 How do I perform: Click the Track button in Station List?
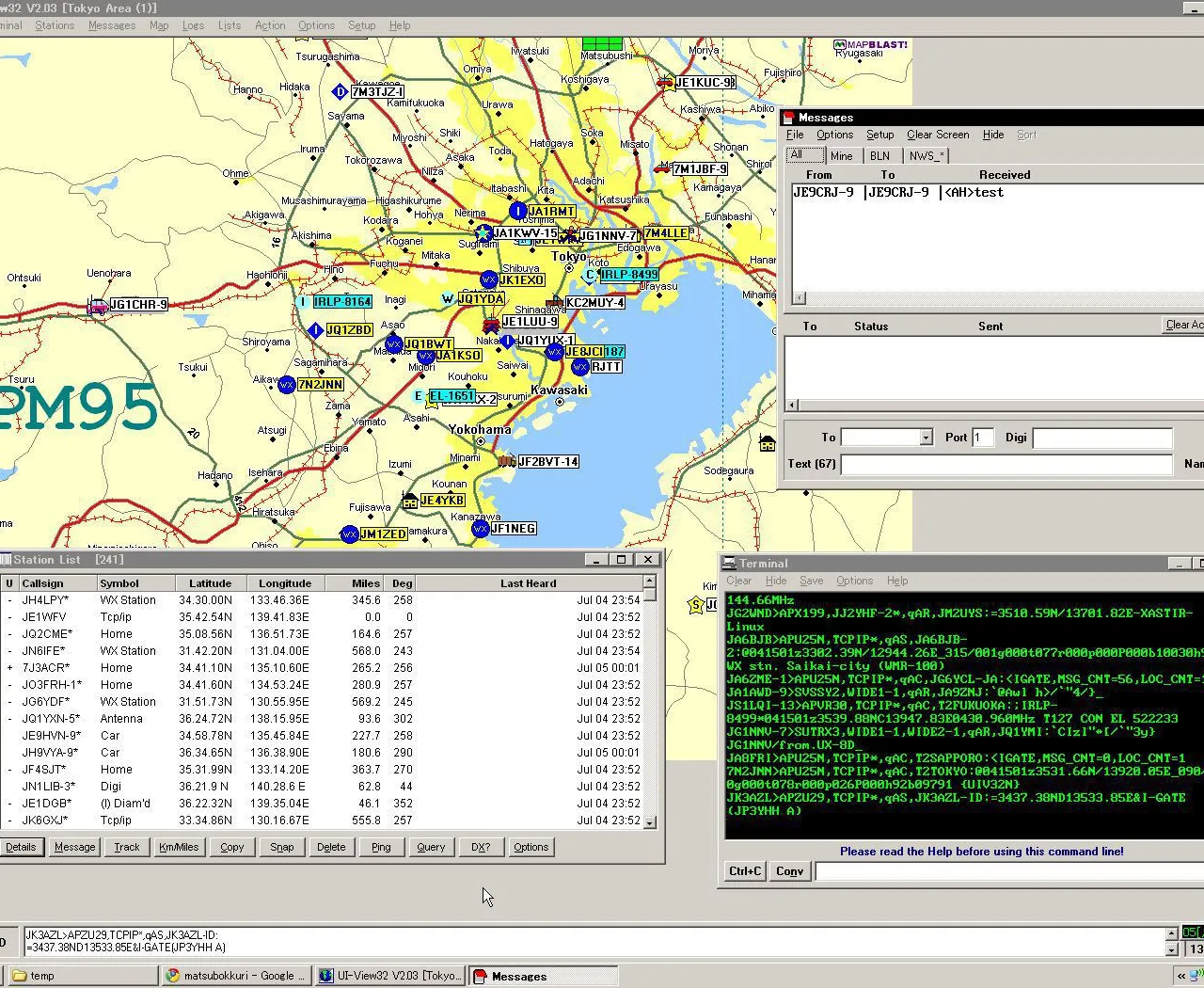coord(127,847)
